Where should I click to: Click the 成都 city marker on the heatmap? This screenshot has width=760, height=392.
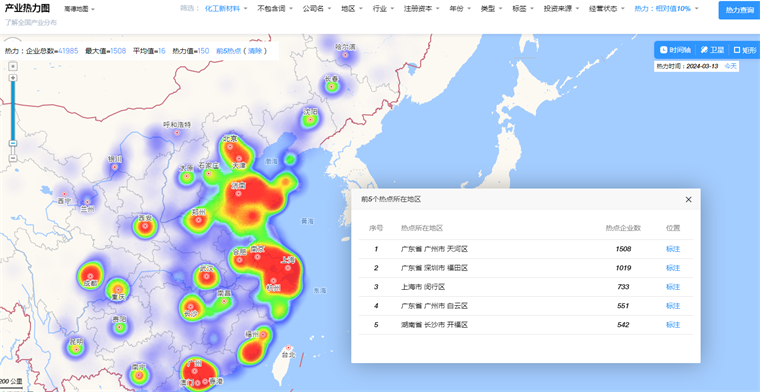(90, 275)
